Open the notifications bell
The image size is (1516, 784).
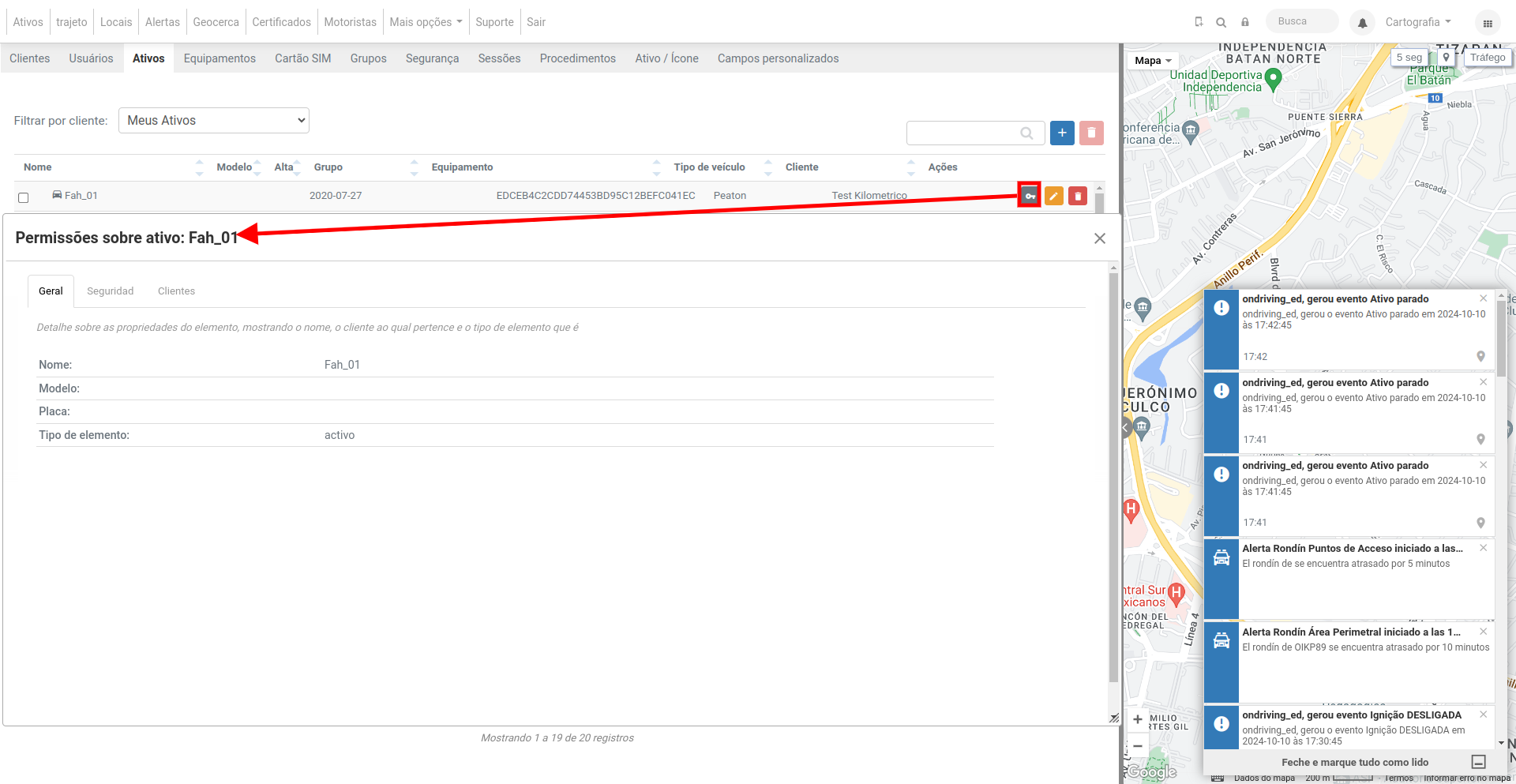pyautogui.click(x=1362, y=23)
